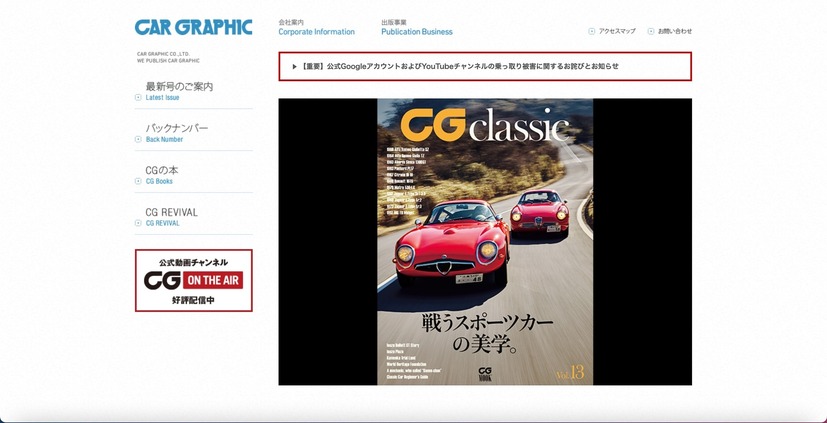Open Publication Business menu
Image resolution: width=827 pixels, height=423 pixels.
pos(417,32)
